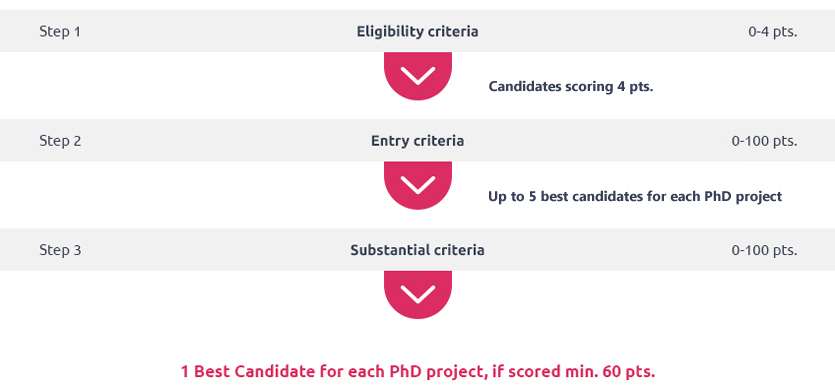Select the Entry criteria heading
The width and height of the screenshot is (835, 387).
(x=418, y=141)
